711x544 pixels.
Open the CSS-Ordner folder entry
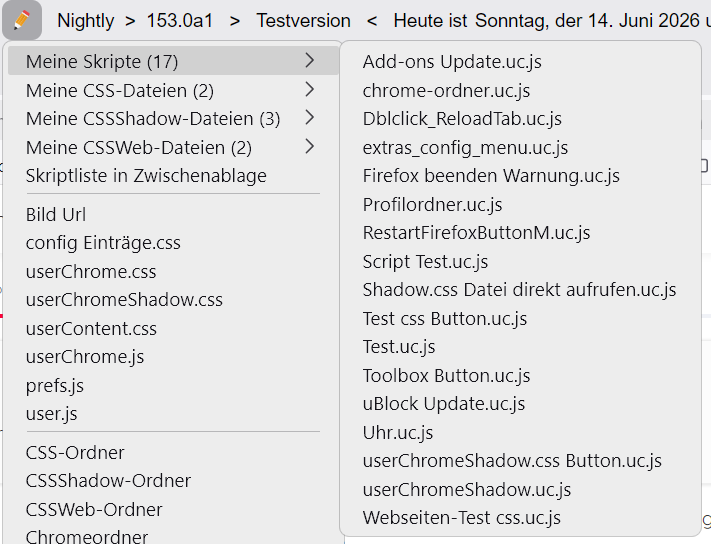click(173, 452)
